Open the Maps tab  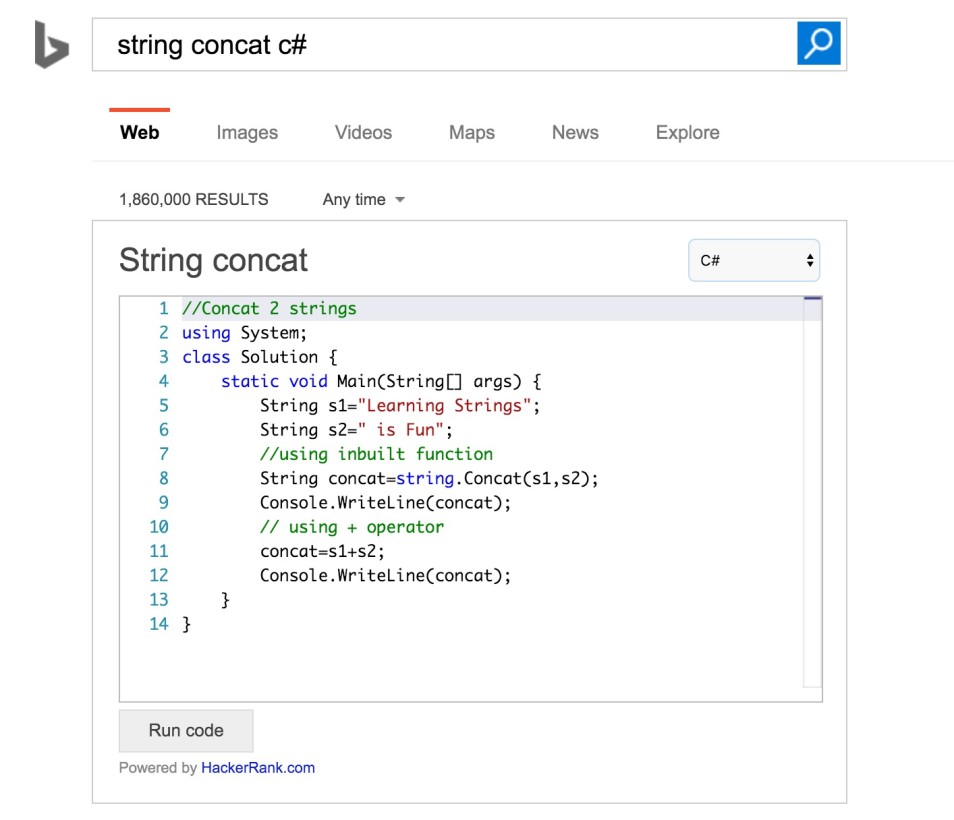(x=472, y=133)
